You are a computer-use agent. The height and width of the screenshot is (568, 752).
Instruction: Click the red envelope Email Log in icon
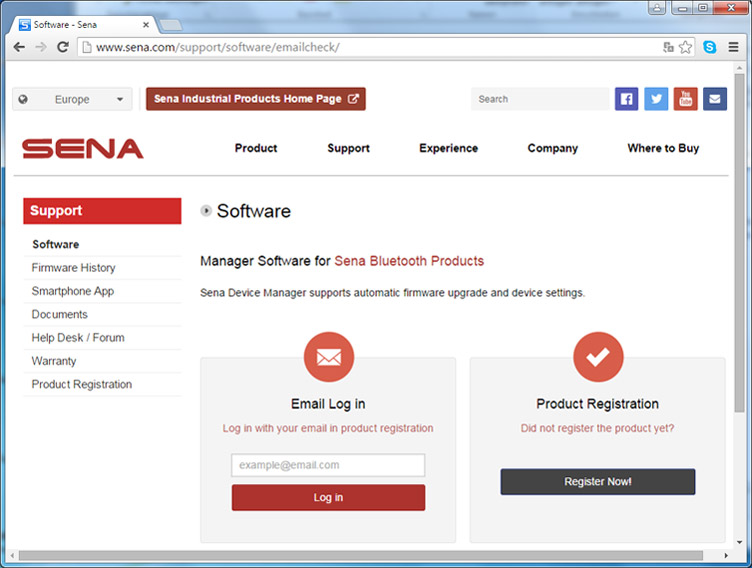point(329,357)
